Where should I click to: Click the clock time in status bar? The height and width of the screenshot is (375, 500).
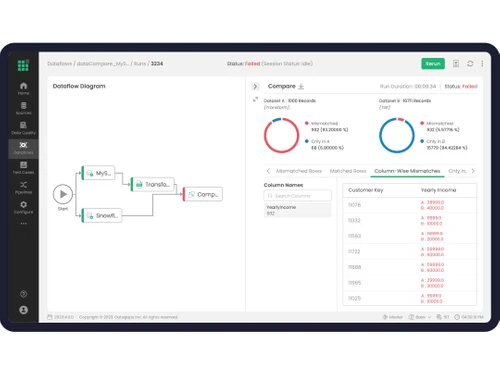[x=469, y=317]
